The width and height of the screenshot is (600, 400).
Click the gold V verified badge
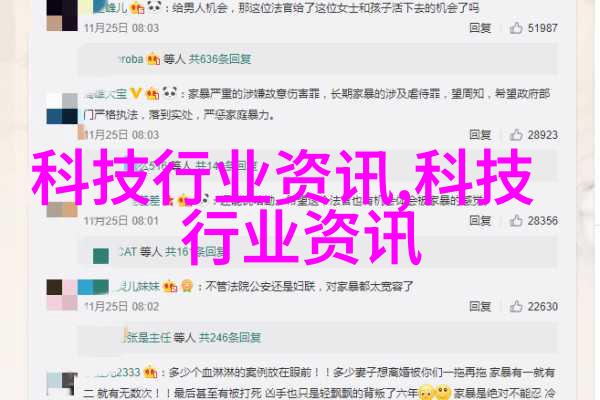coord(135,93)
